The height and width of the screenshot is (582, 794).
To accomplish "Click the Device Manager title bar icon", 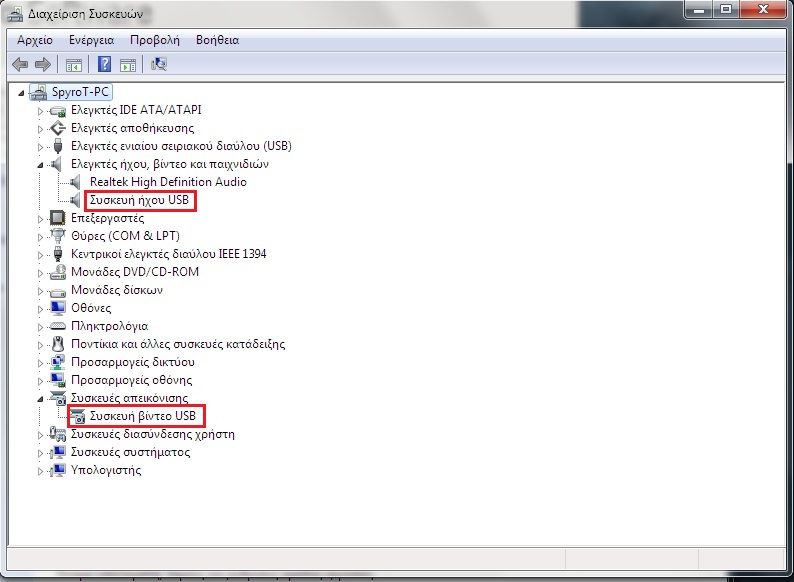I will (15, 14).
